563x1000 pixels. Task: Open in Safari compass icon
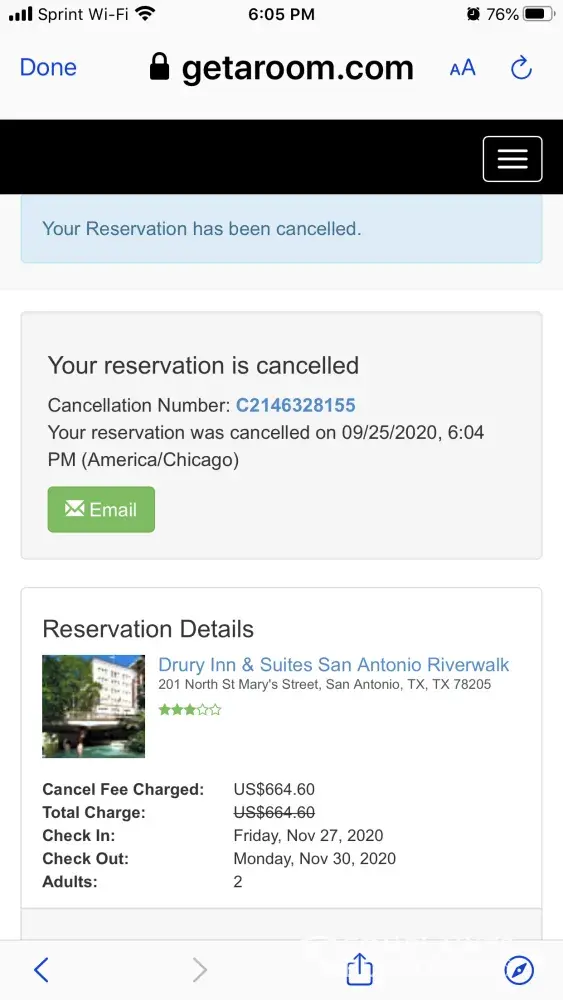coord(519,970)
